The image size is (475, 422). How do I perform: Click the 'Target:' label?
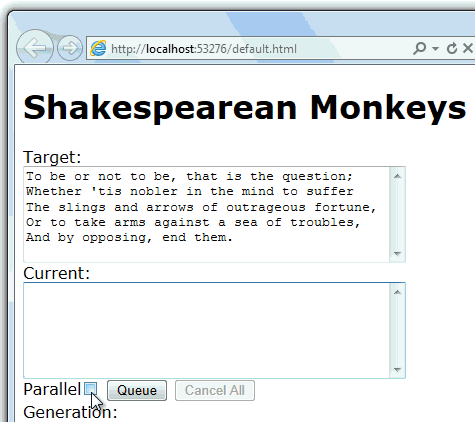52,157
